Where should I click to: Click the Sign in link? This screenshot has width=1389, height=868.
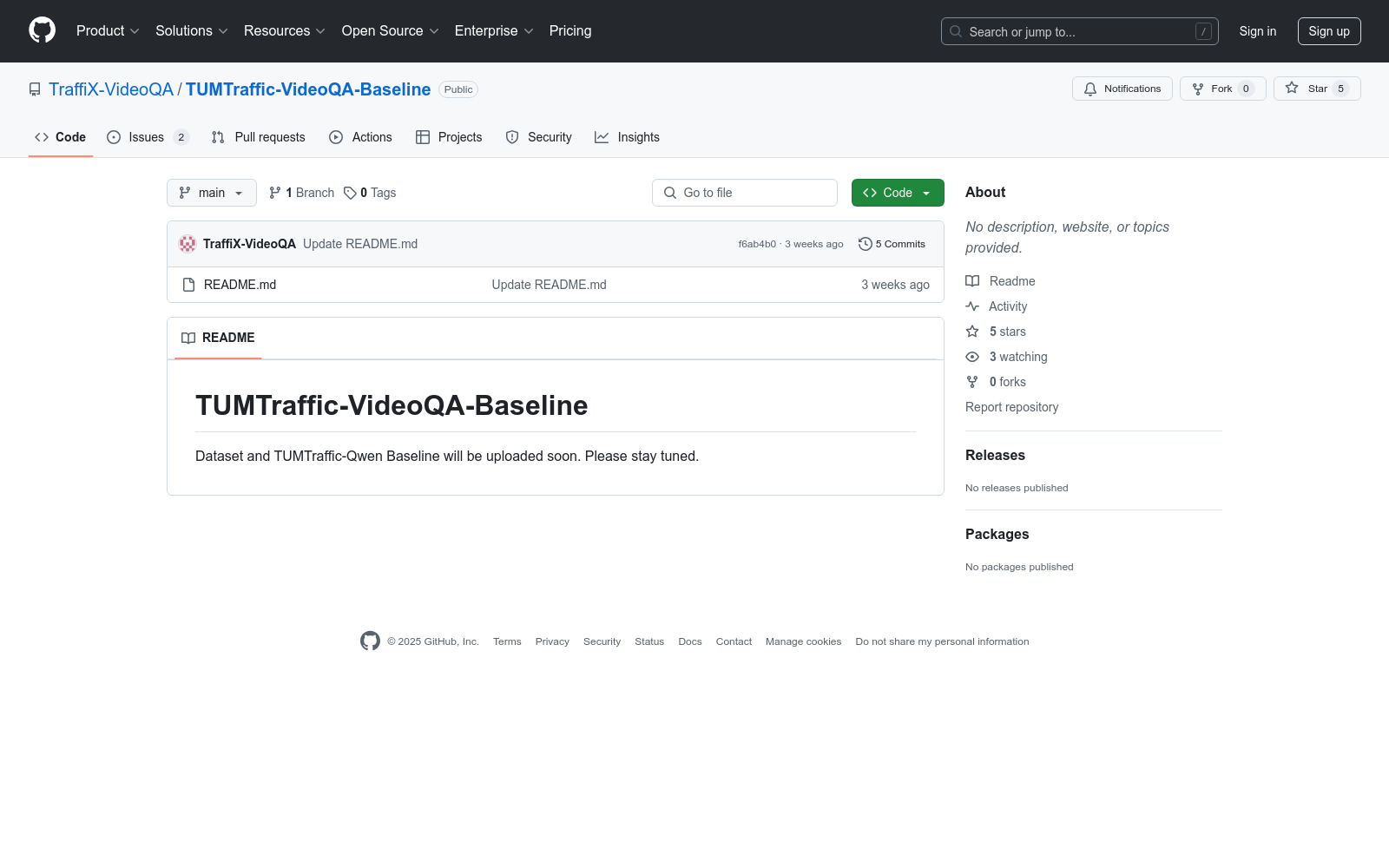1257,31
